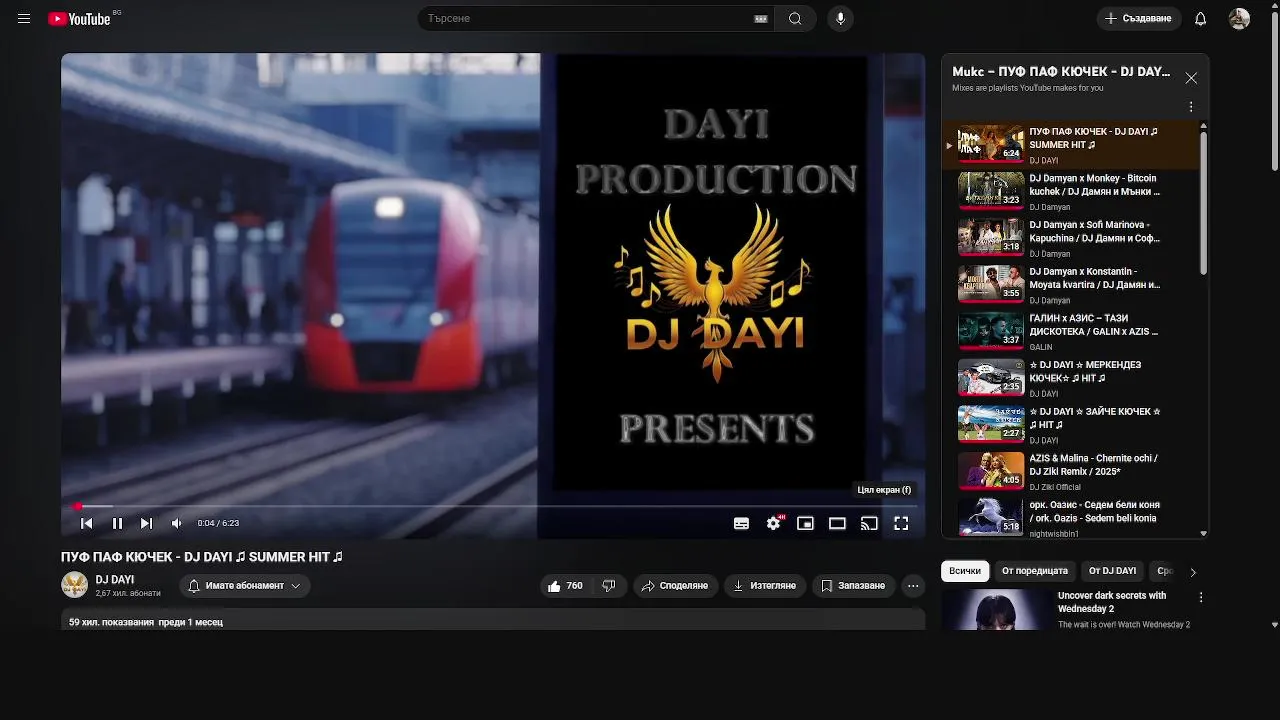Close the mix playlist panel
The height and width of the screenshot is (720, 1280).
(1191, 78)
